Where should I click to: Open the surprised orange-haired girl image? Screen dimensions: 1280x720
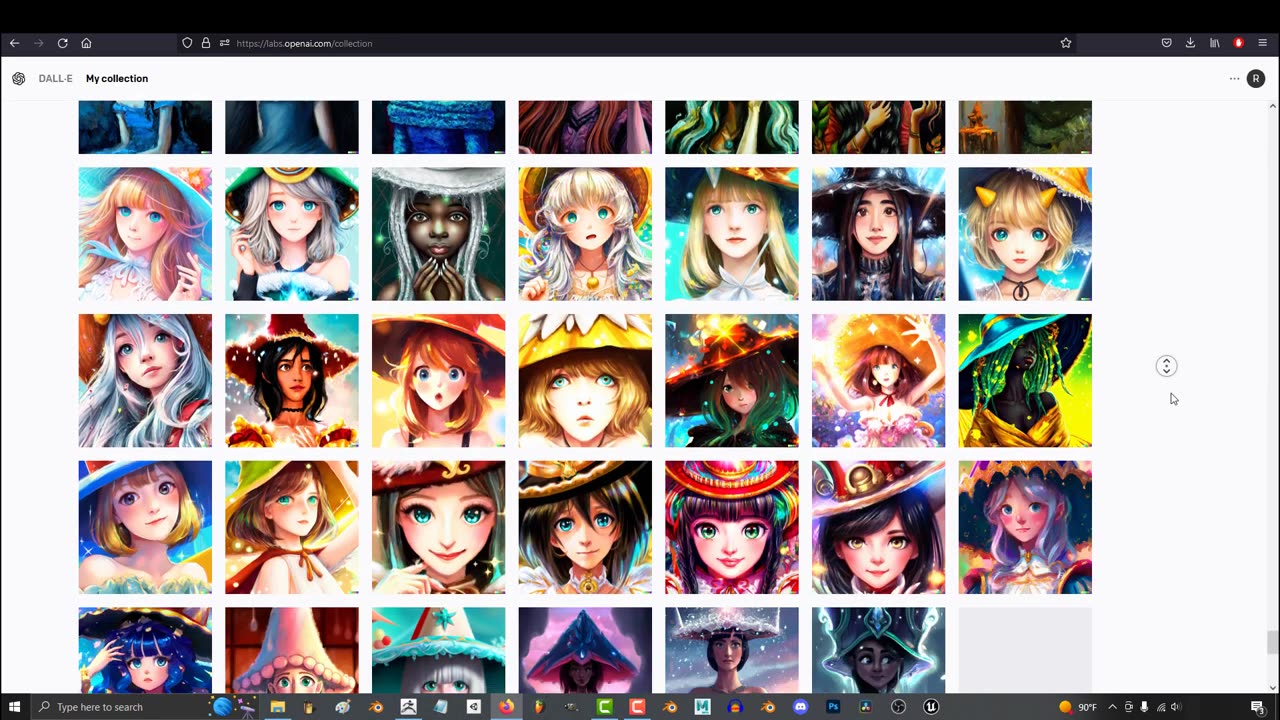[438, 381]
